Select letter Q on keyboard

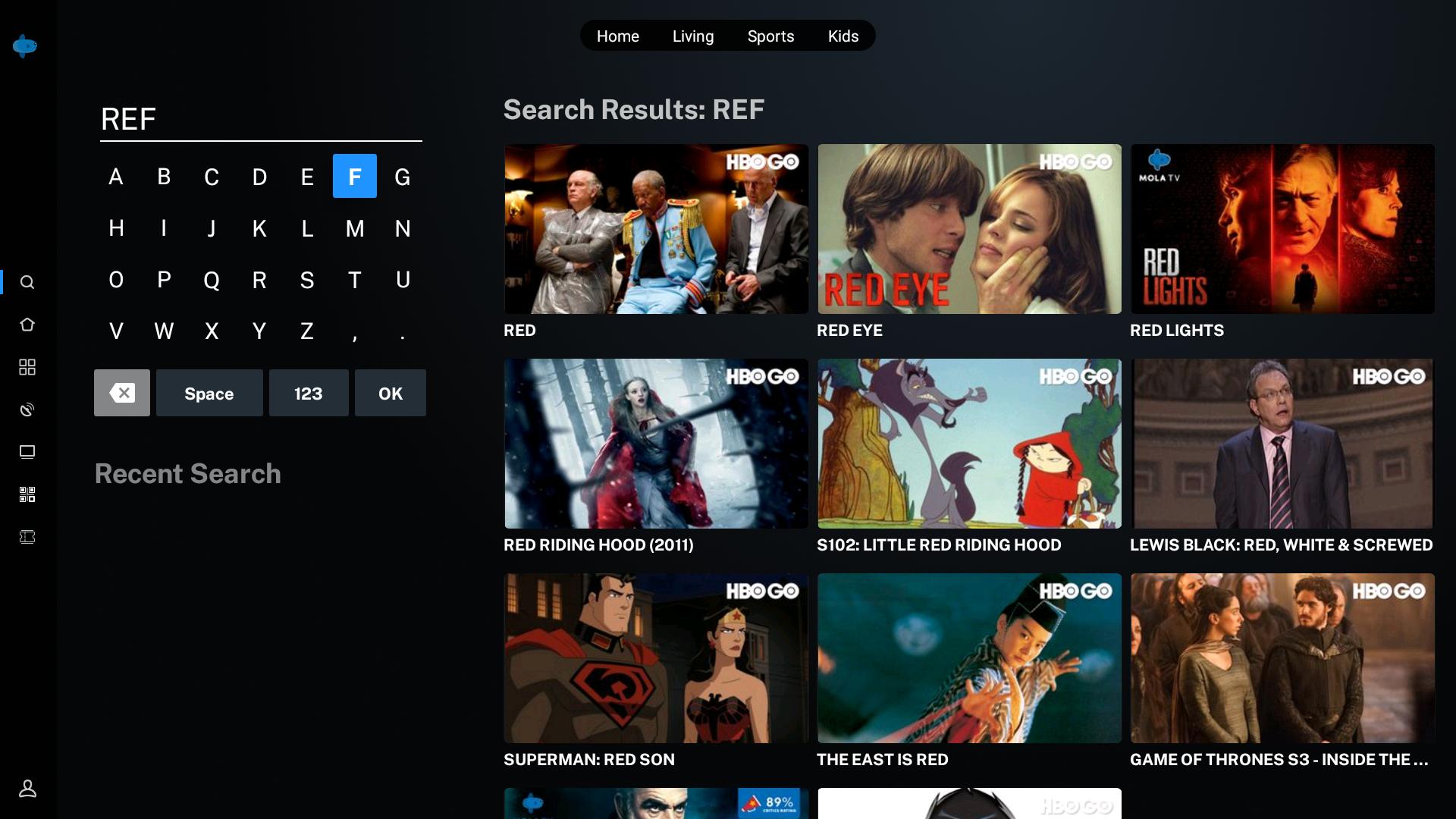pos(212,280)
